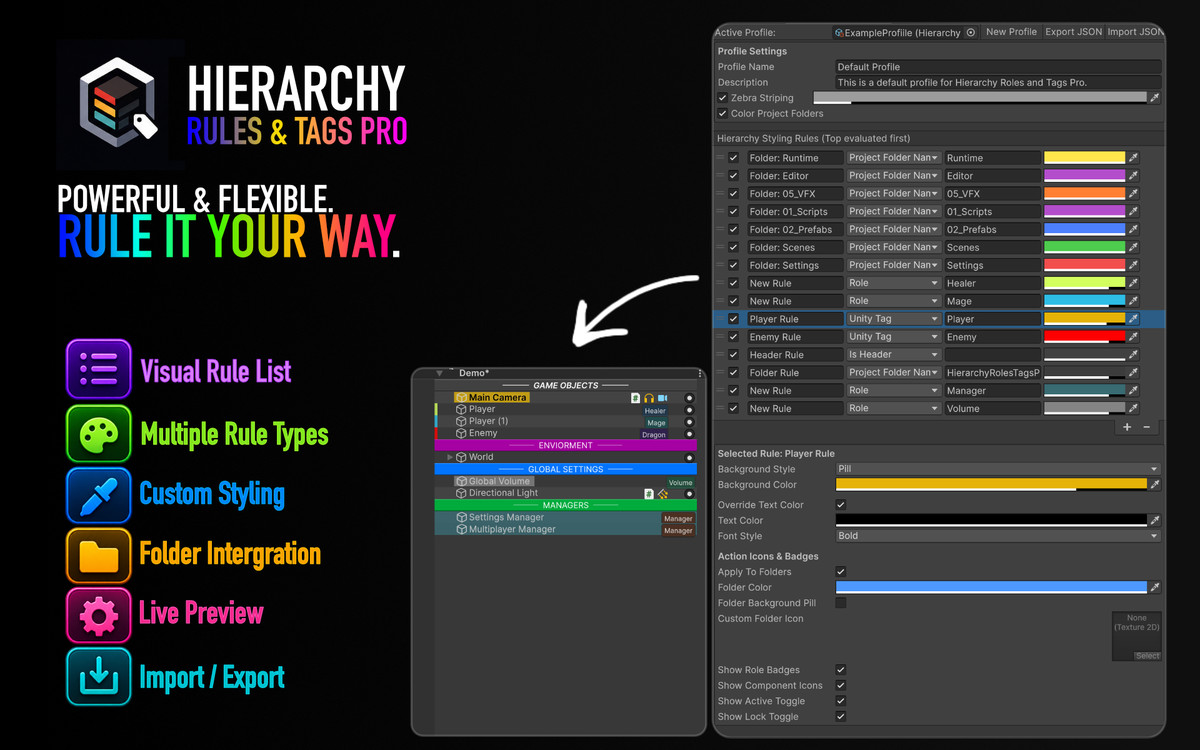Disable the Enemy Rule checkbox
The height and width of the screenshot is (750, 1200).
coord(733,337)
